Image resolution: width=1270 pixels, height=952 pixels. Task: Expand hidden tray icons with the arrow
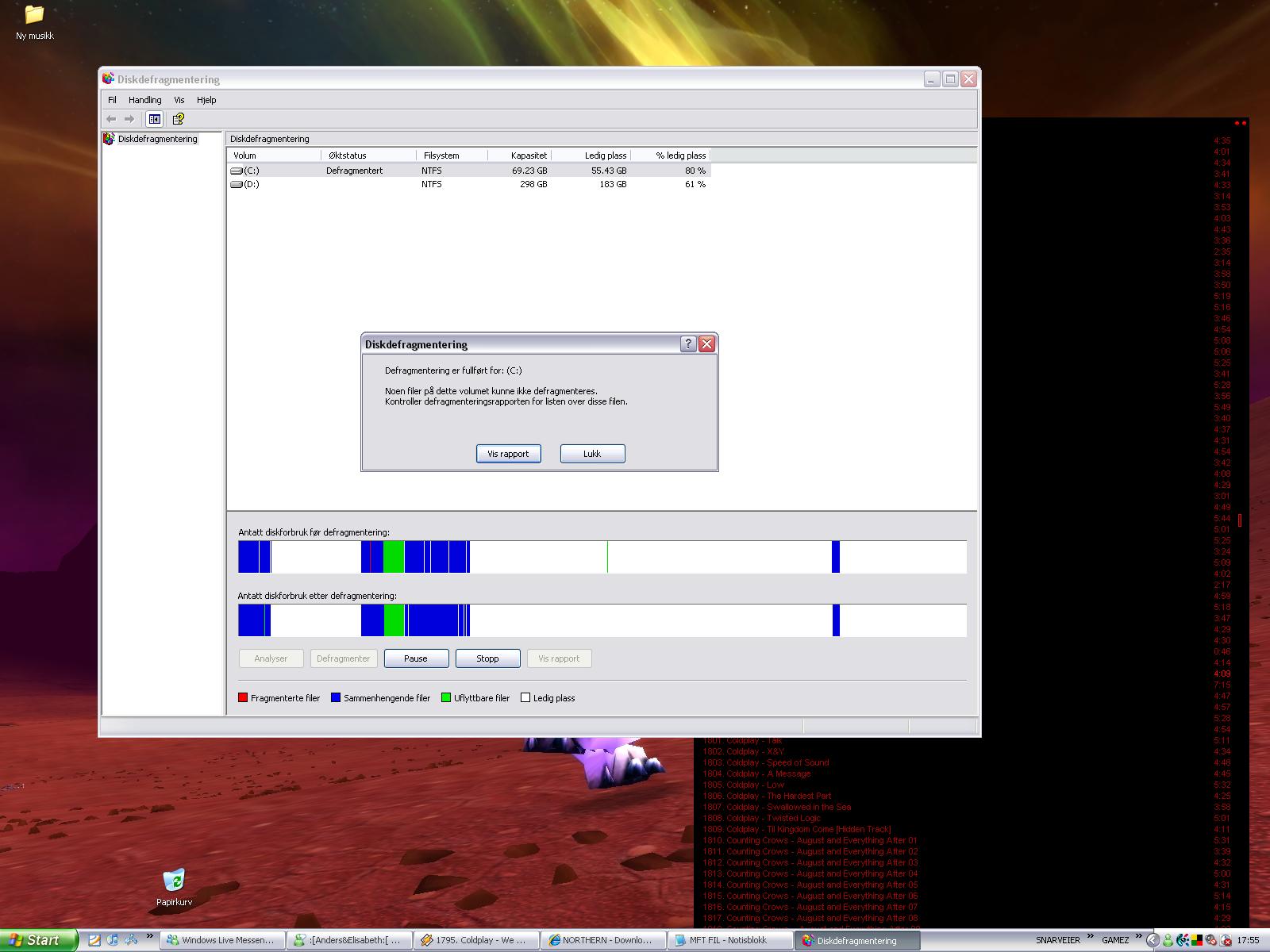pyautogui.click(x=1152, y=940)
